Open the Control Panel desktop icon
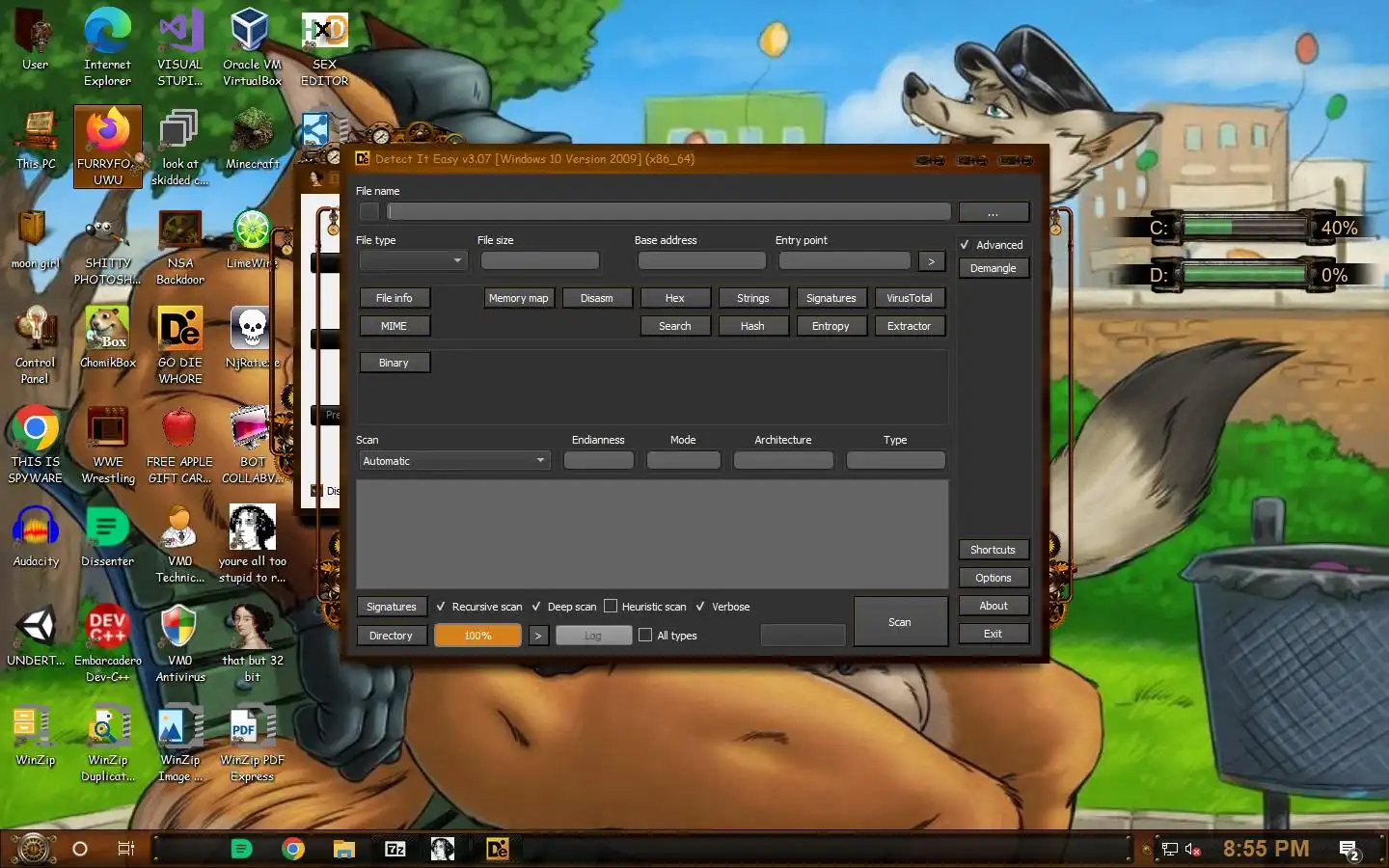Screen dimensions: 1389x868 (x=36, y=345)
